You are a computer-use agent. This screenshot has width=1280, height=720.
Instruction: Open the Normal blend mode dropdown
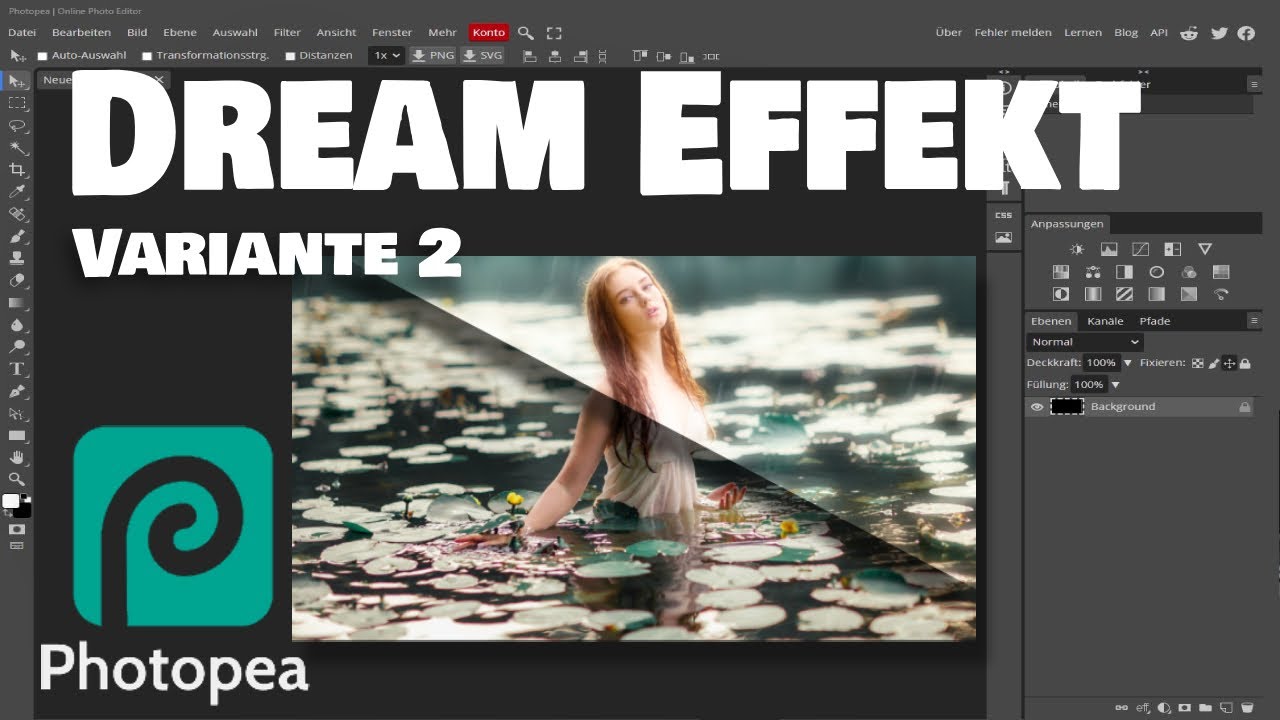tap(1085, 342)
